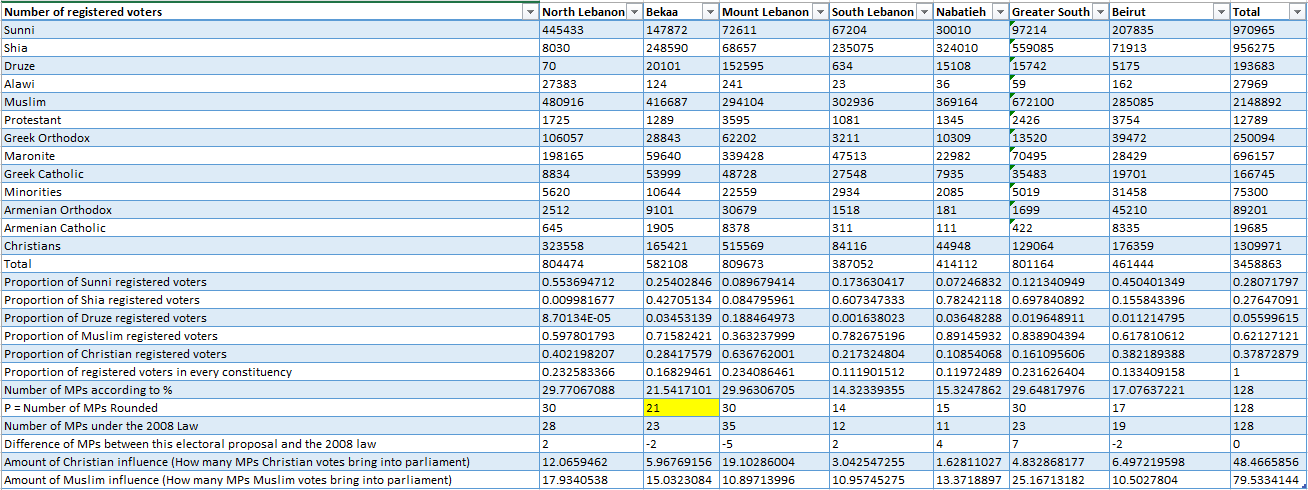The image size is (1308, 490).
Task: Click the Muslim influence total cell 79.5334144
Action: (x=1269, y=480)
